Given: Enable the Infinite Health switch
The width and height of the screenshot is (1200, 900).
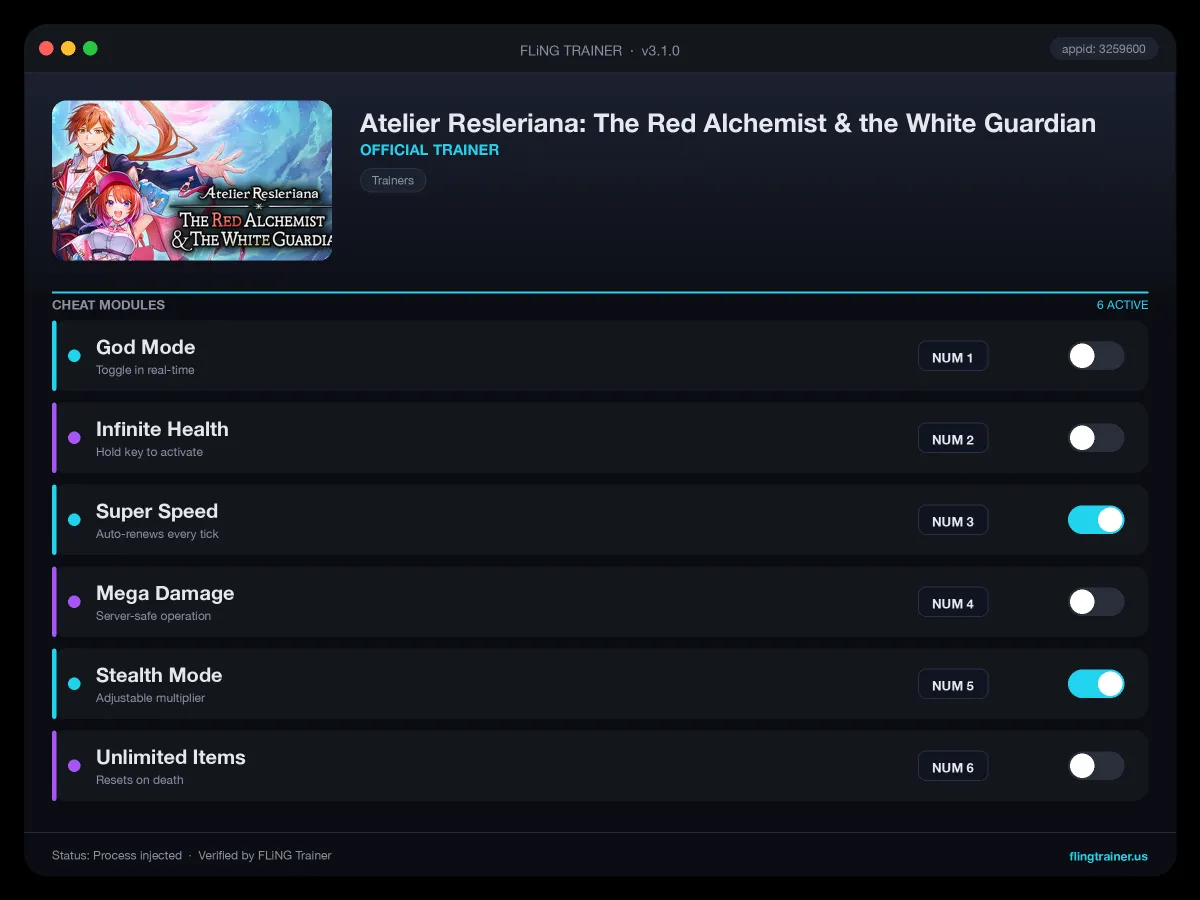Looking at the screenshot, I should click(x=1096, y=438).
